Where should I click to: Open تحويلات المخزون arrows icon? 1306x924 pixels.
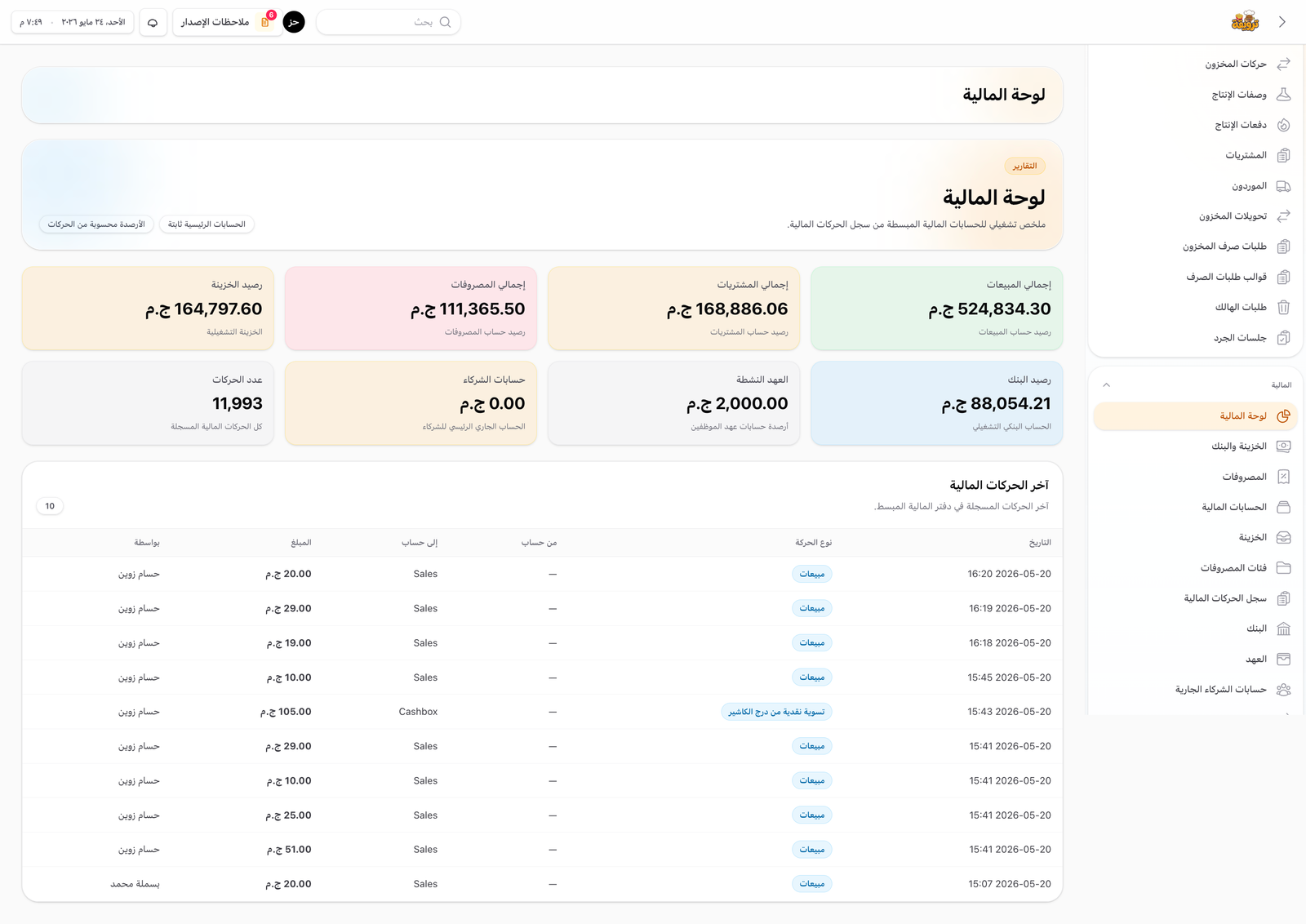click(1283, 216)
